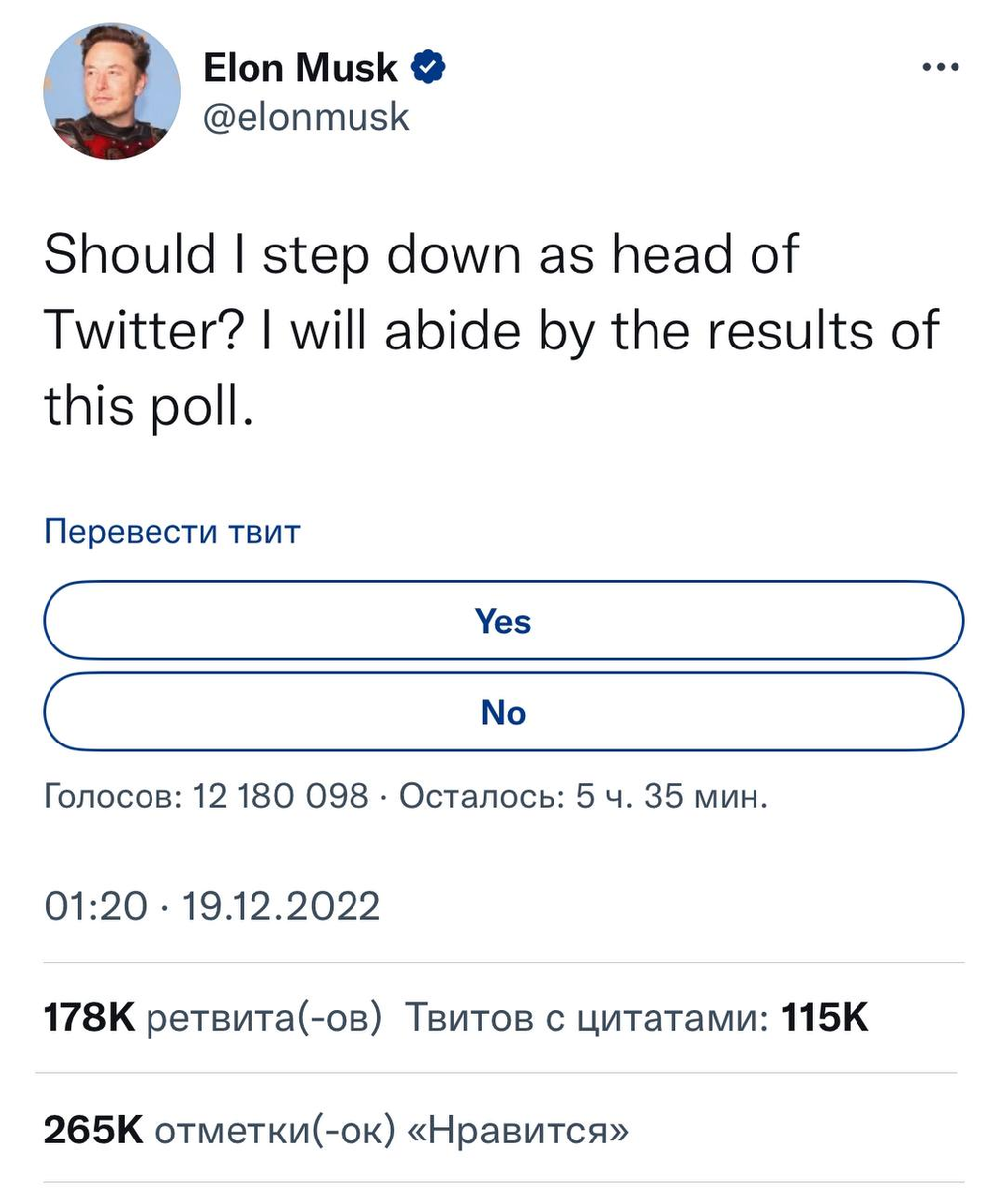View the 178K retweets count

pos(89,1018)
